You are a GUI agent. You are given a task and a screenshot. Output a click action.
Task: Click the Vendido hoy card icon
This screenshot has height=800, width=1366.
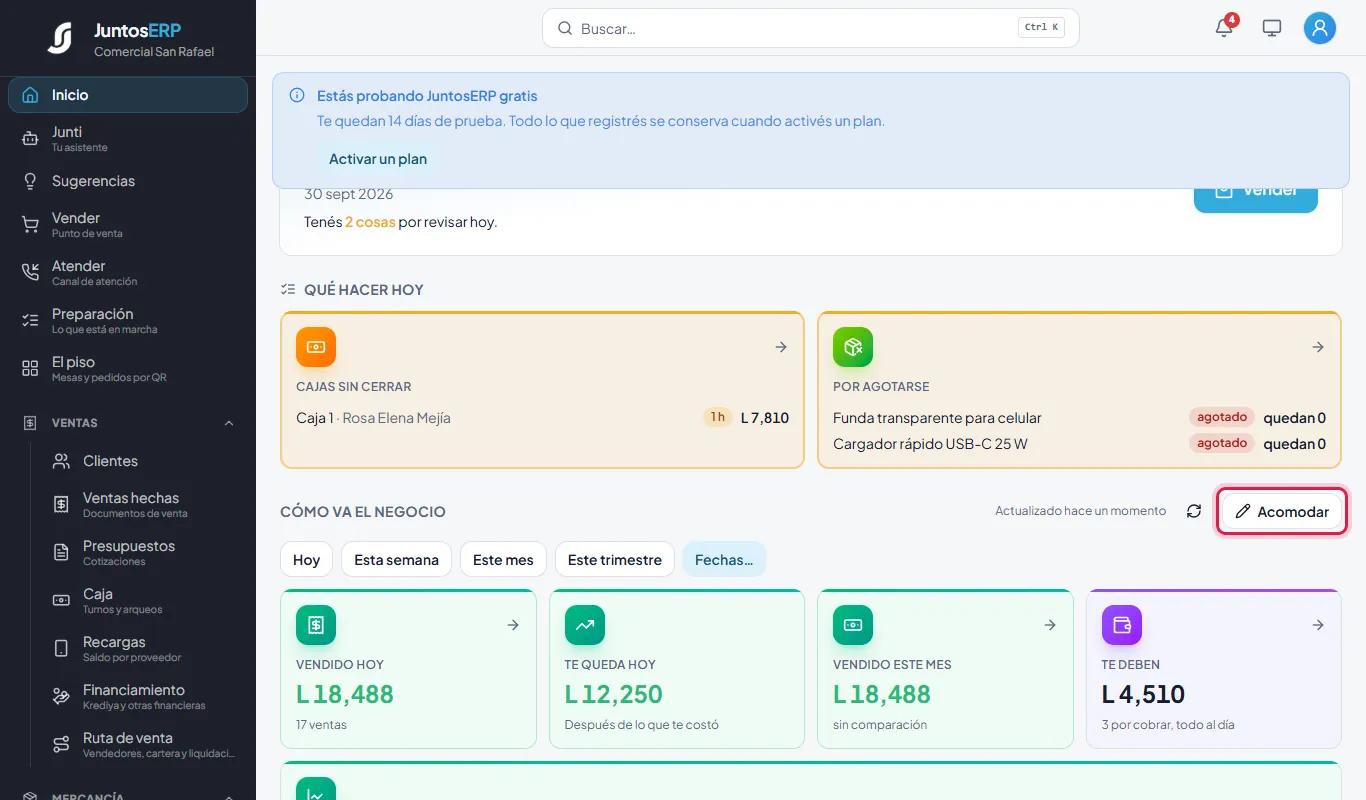316,625
